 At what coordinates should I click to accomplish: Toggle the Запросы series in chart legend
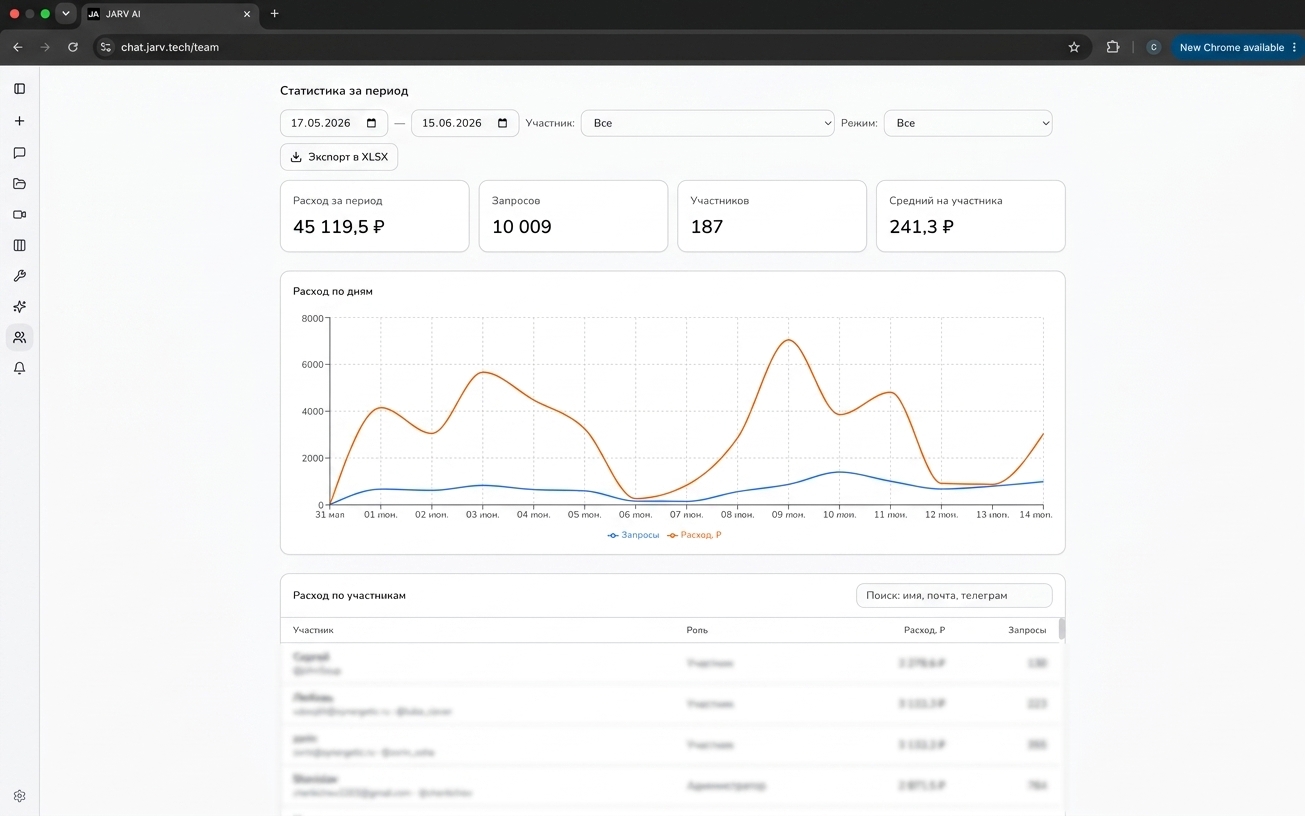point(634,535)
